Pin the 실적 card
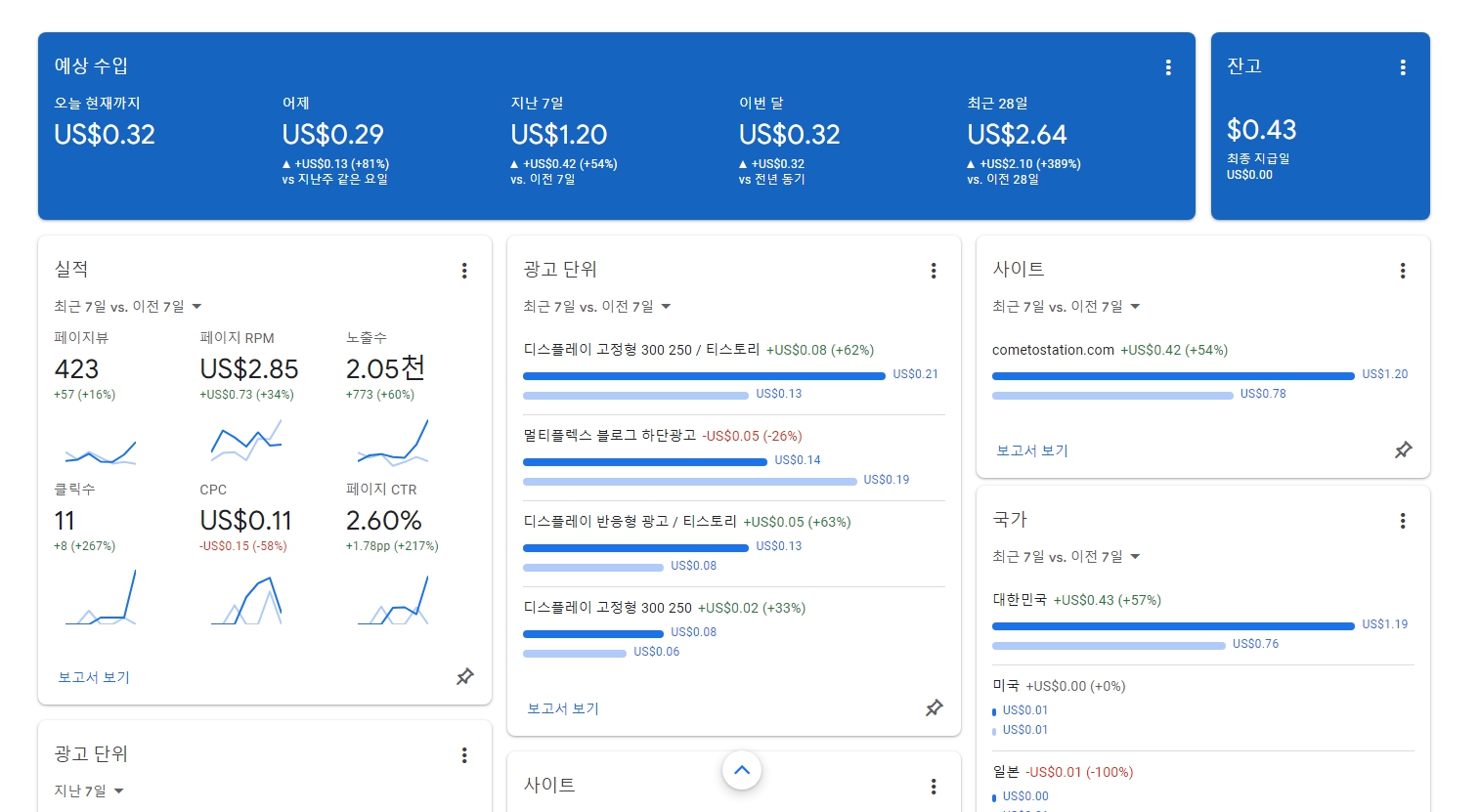1480x812 pixels. (x=465, y=676)
